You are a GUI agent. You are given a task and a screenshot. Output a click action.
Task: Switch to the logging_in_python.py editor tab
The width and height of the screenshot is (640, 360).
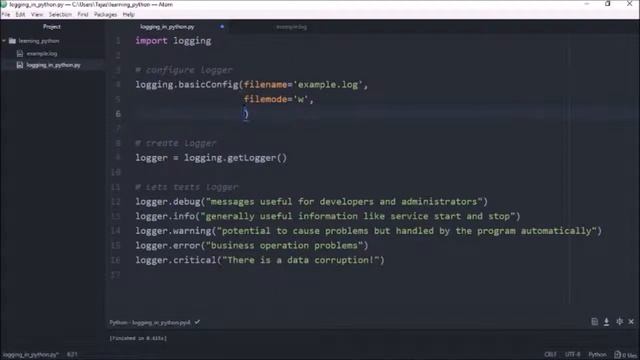click(167, 27)
